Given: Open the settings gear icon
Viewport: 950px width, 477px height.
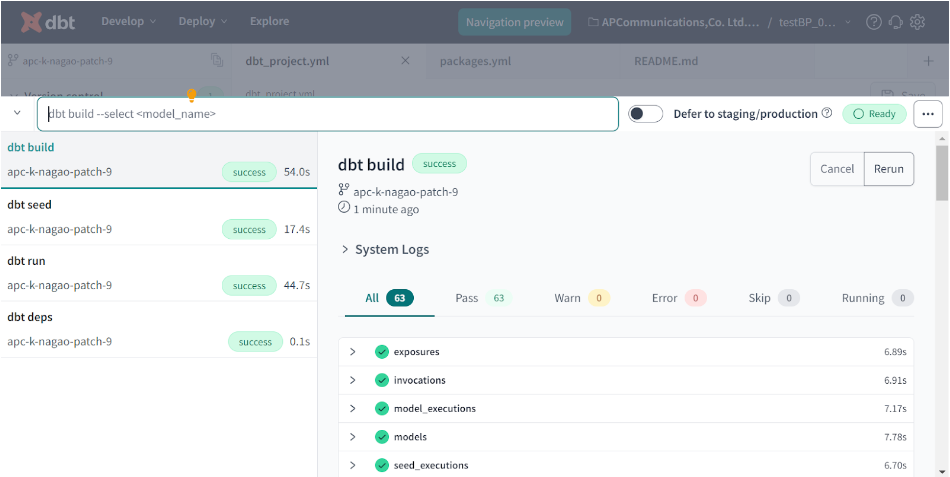Looking at the screenshot, I should point(918,22).
